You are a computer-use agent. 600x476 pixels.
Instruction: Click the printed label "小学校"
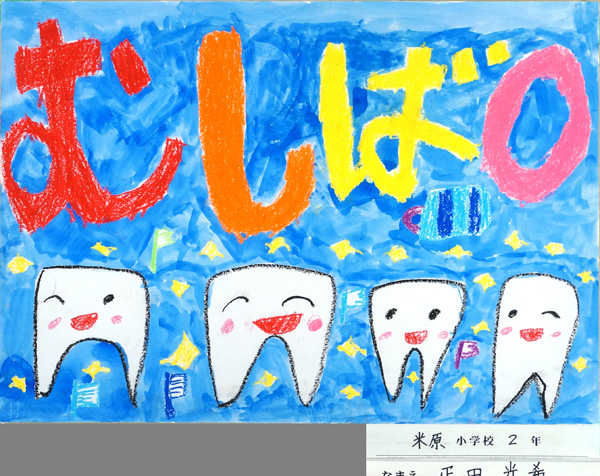[474, 441]
